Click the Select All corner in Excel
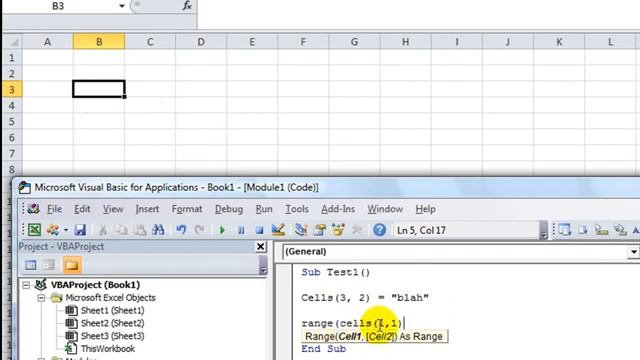Screen dimensions: 640x360 pos(12,42)
